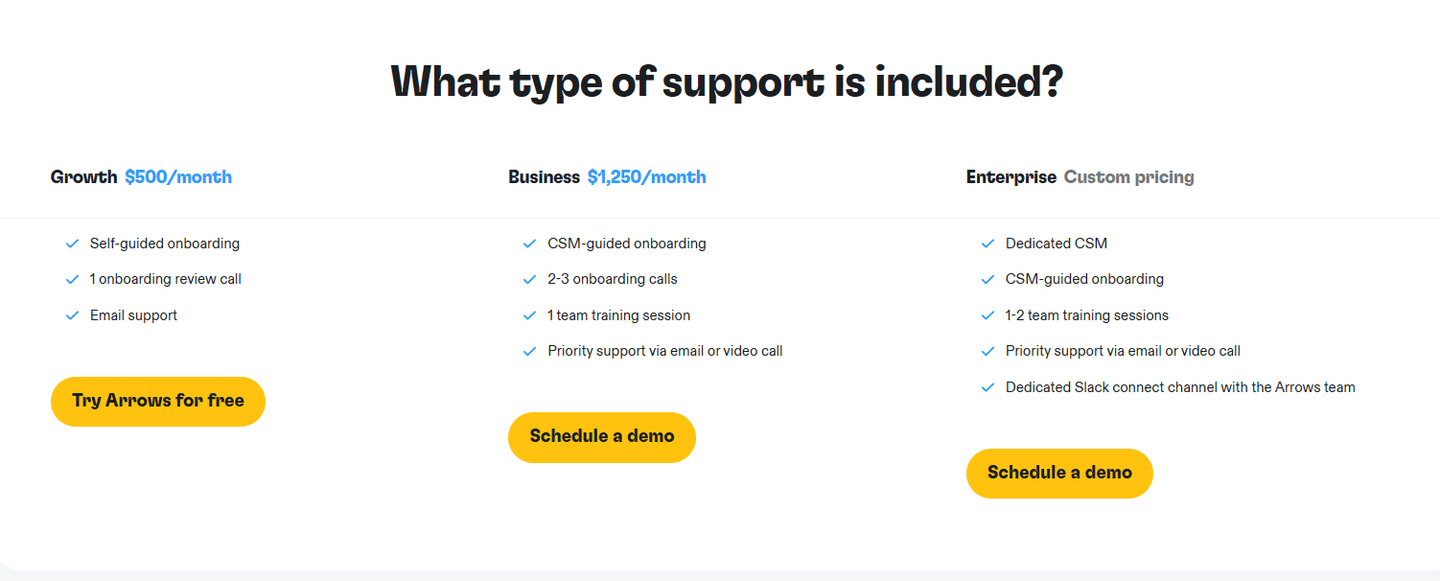The height and width of the screenshot is (581, 1440).
Task: Click the Custom pricing label
Action: 1129,177
